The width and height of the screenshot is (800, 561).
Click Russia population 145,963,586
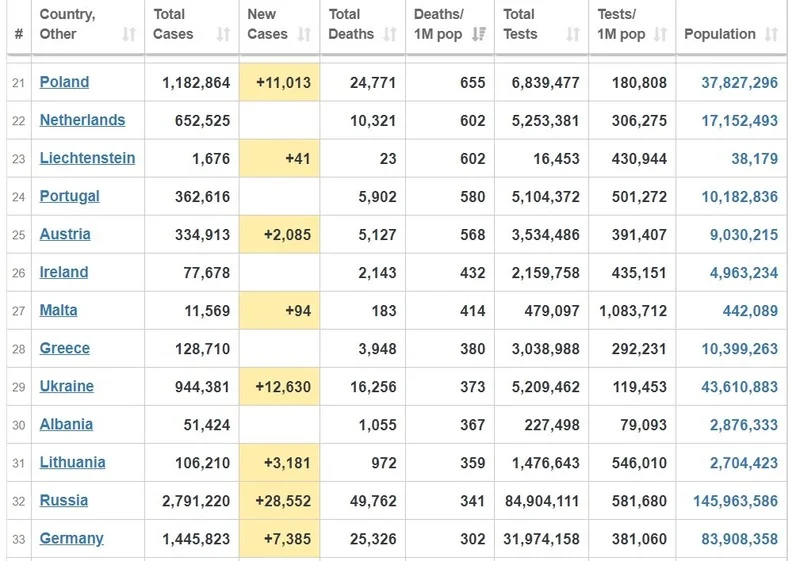(735, 501)
